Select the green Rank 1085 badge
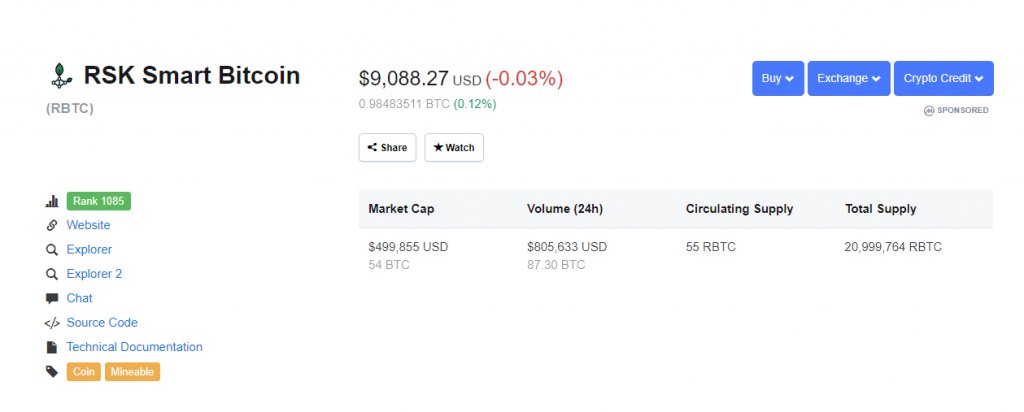 (x=99, y=201)
